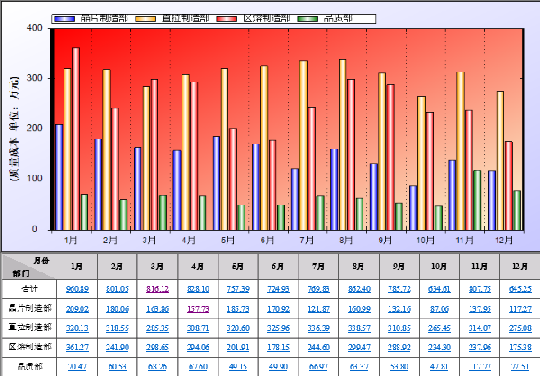Image resolution: width=540 pixels, height=376 pixels.
Task: Click 晶片制造部 value 163.86 for 3月
Action: pos(157,309)
